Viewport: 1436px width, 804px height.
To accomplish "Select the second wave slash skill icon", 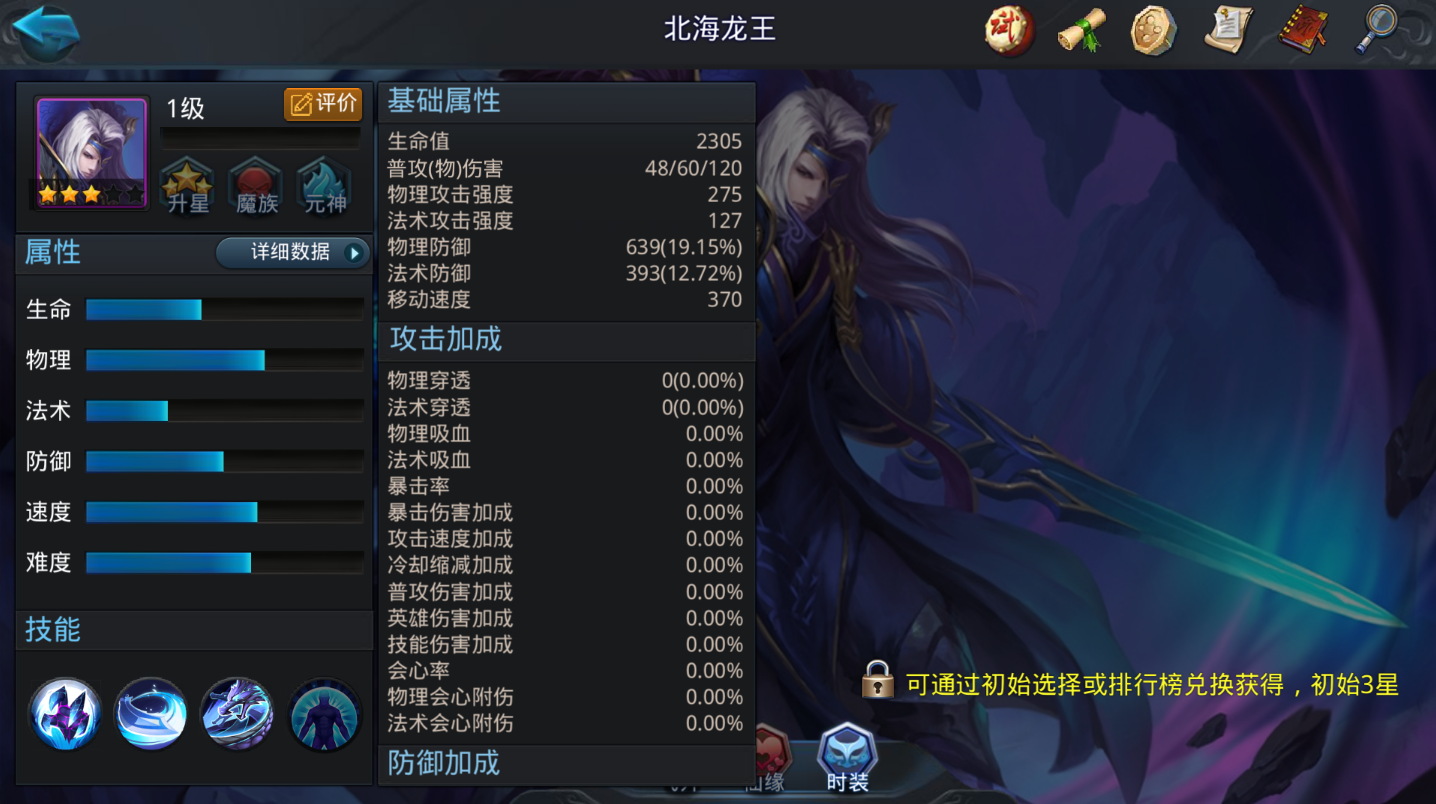I will coord(151,714).
